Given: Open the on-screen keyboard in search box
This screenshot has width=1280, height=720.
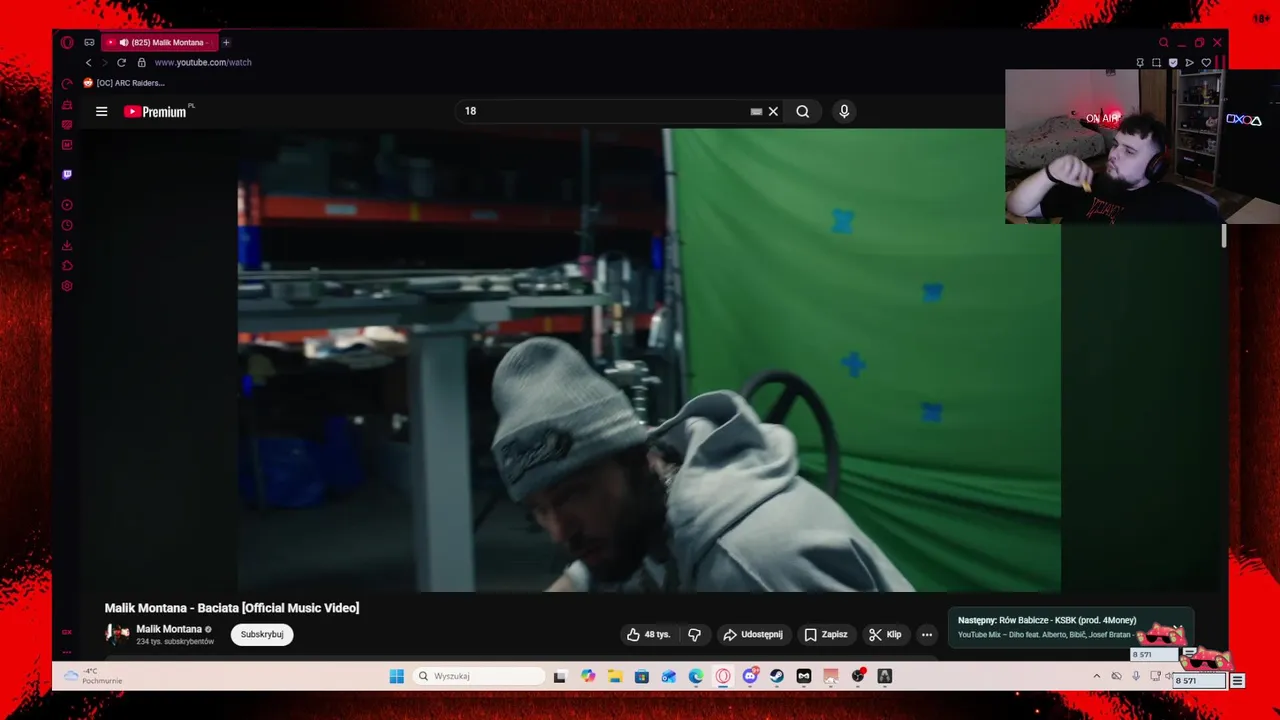Looking at the screenshot, I should (x=756, y=111).
